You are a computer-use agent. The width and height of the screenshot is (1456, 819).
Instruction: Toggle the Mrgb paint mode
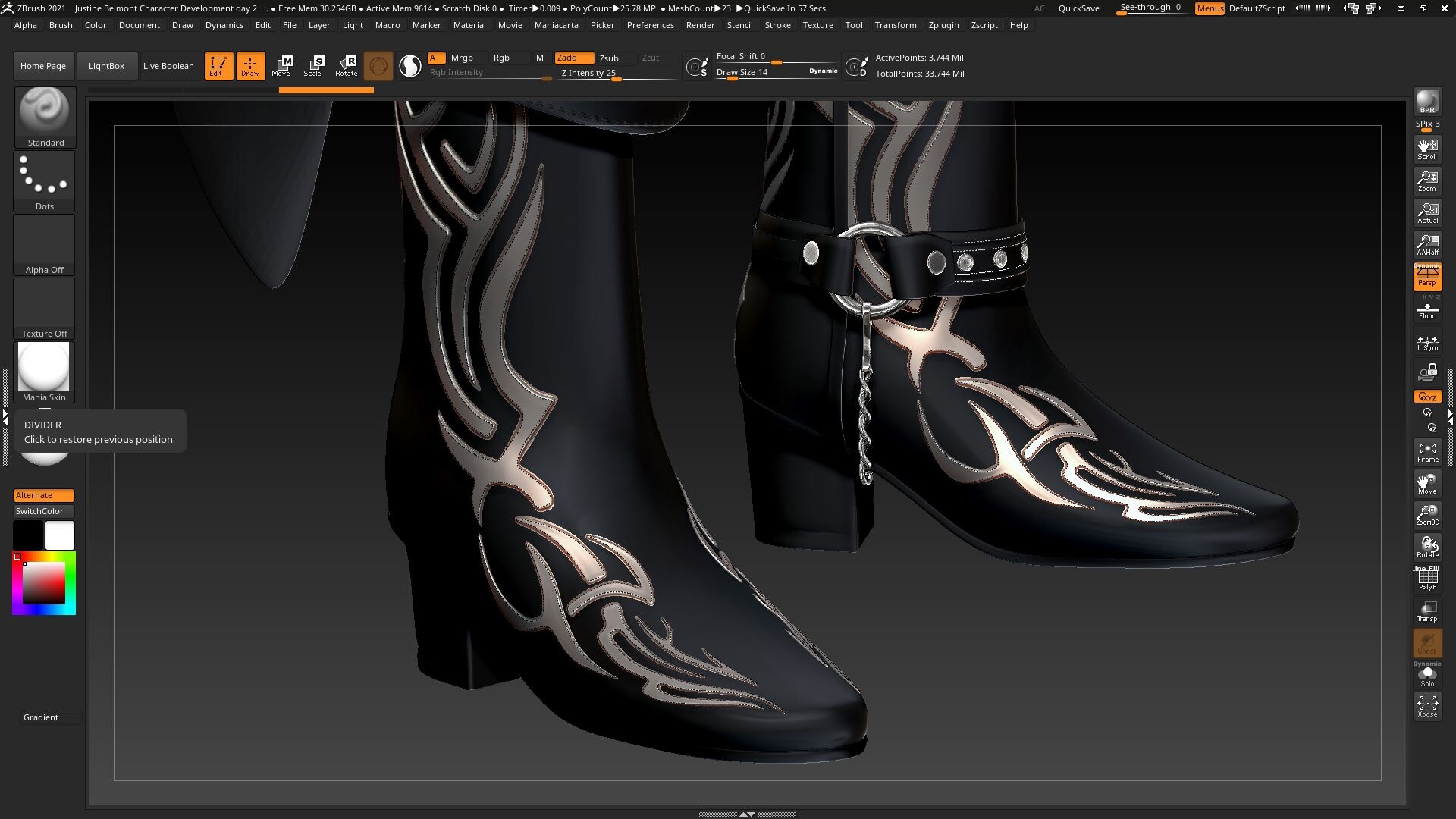coord(462,58)
